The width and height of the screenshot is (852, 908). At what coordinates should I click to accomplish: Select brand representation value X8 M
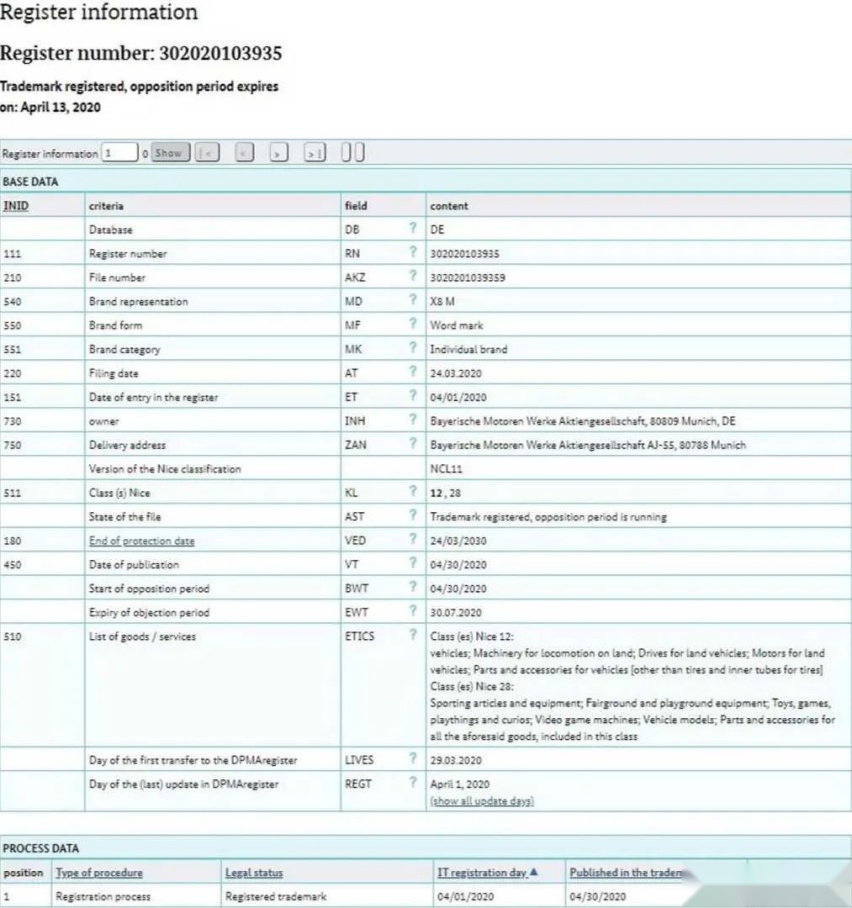tap(443, 302)
